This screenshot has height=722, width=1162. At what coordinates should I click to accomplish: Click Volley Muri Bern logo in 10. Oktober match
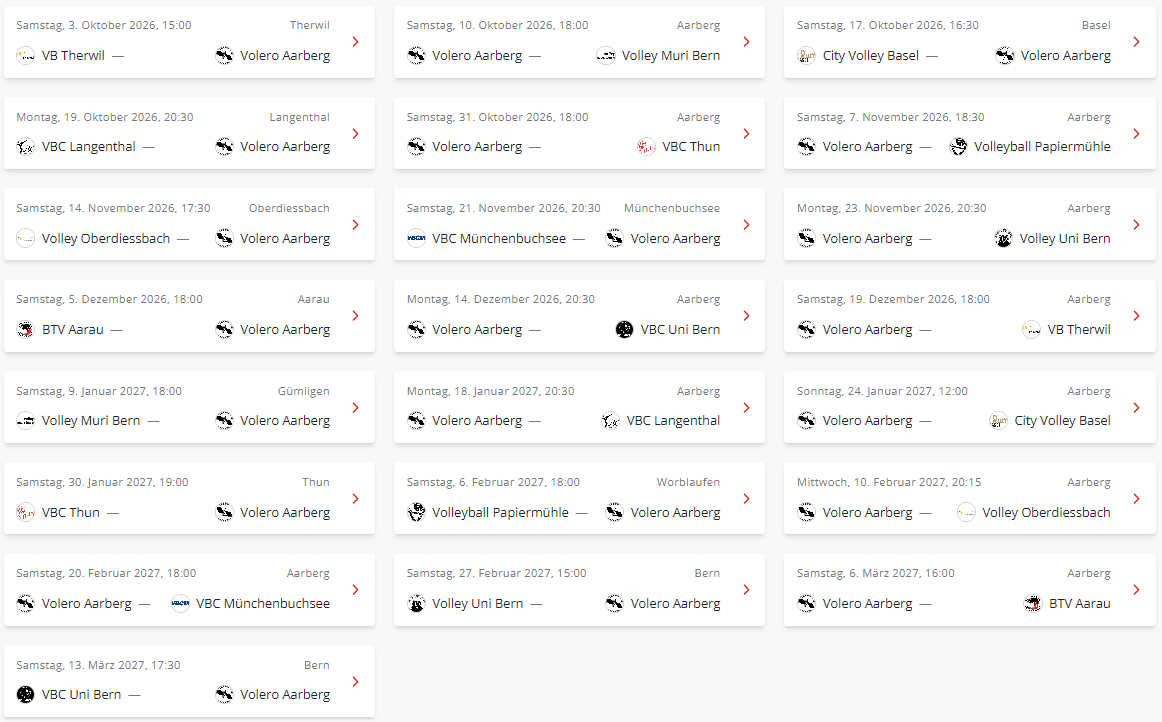click(606, 56)
